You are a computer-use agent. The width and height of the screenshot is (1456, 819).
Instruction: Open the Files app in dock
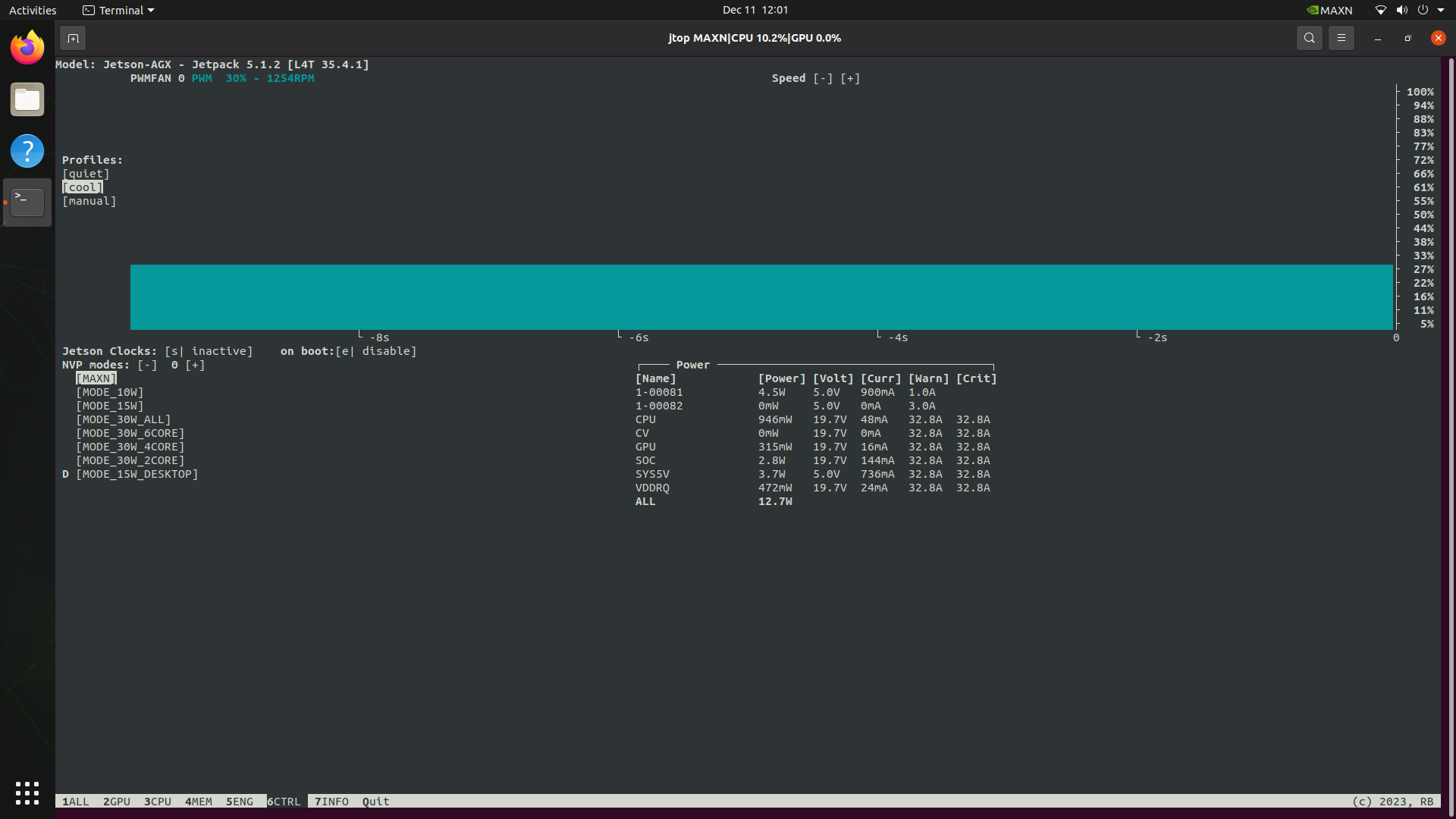click(x=27, y=99)
